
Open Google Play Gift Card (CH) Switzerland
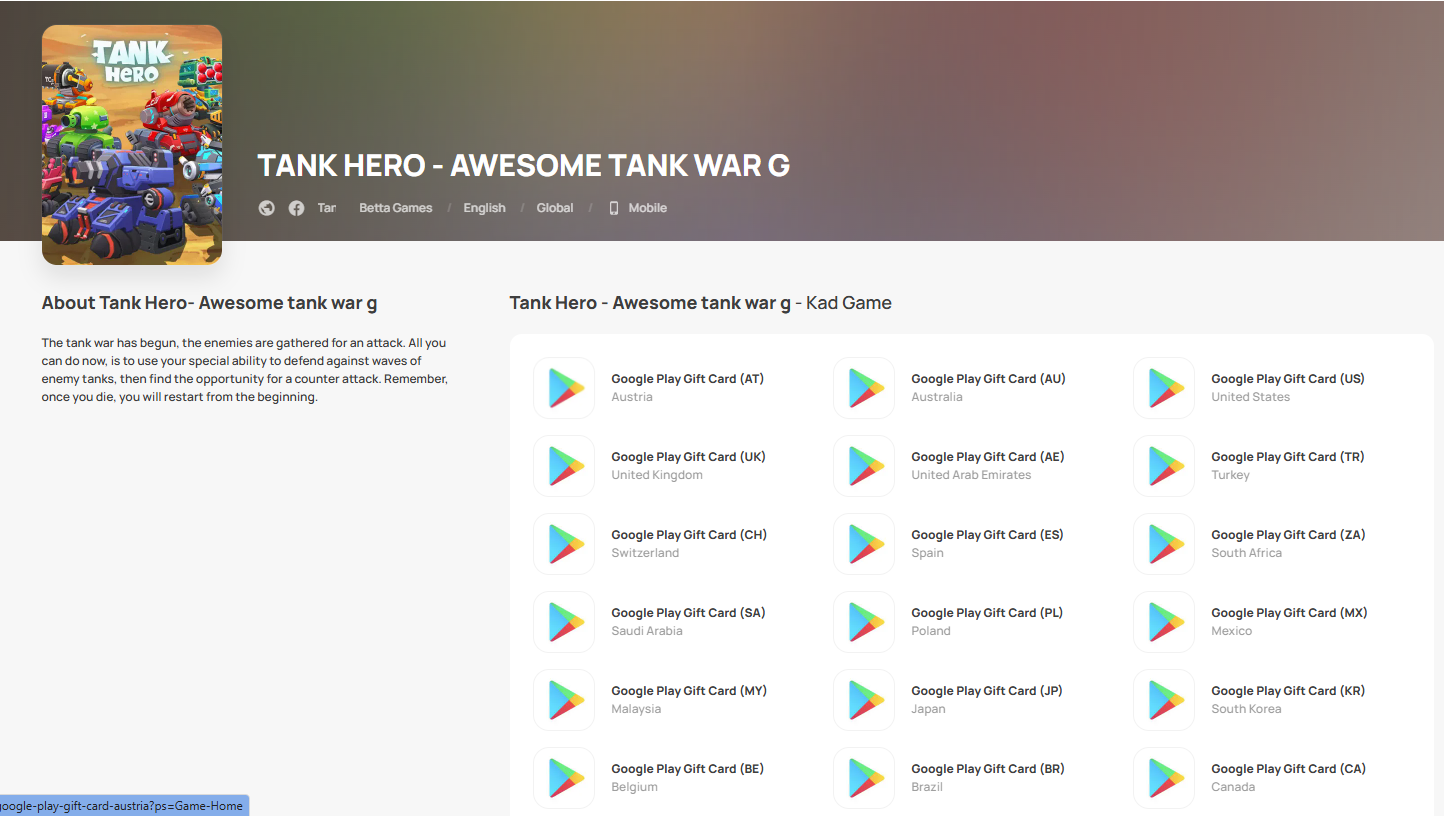tap(689, 543)
